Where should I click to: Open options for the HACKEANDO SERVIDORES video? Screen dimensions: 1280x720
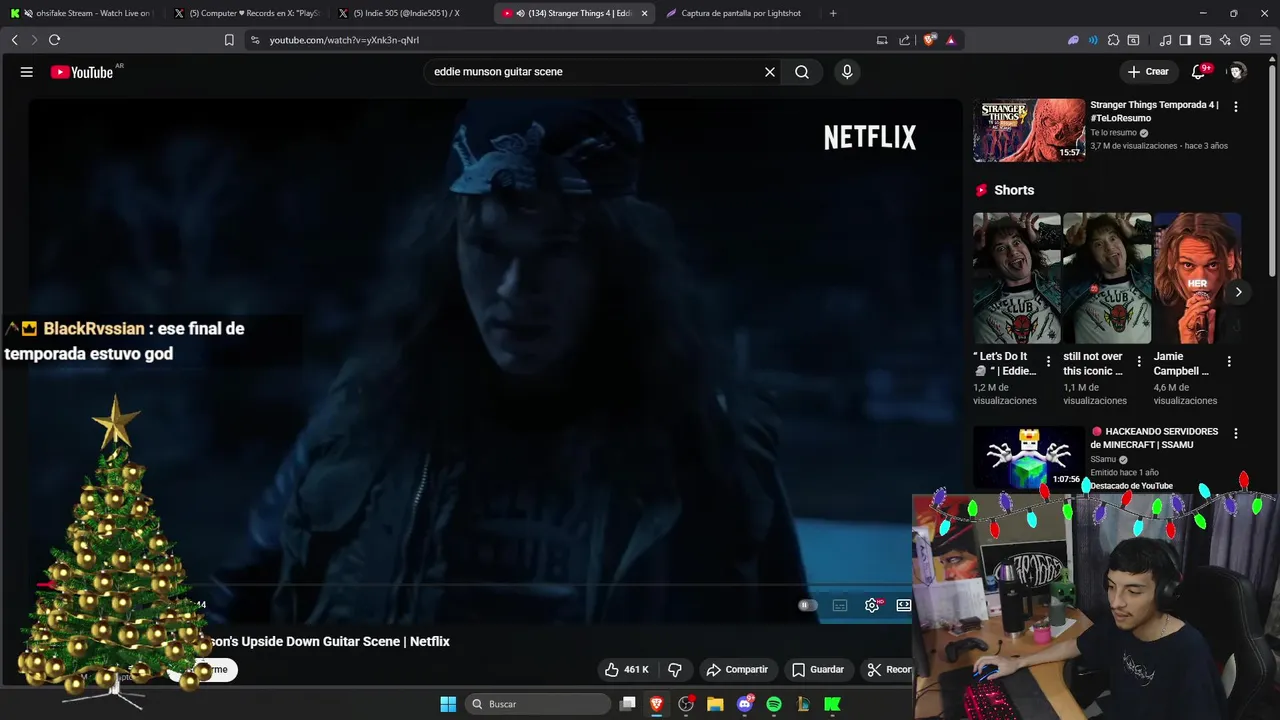[1236, 433]
